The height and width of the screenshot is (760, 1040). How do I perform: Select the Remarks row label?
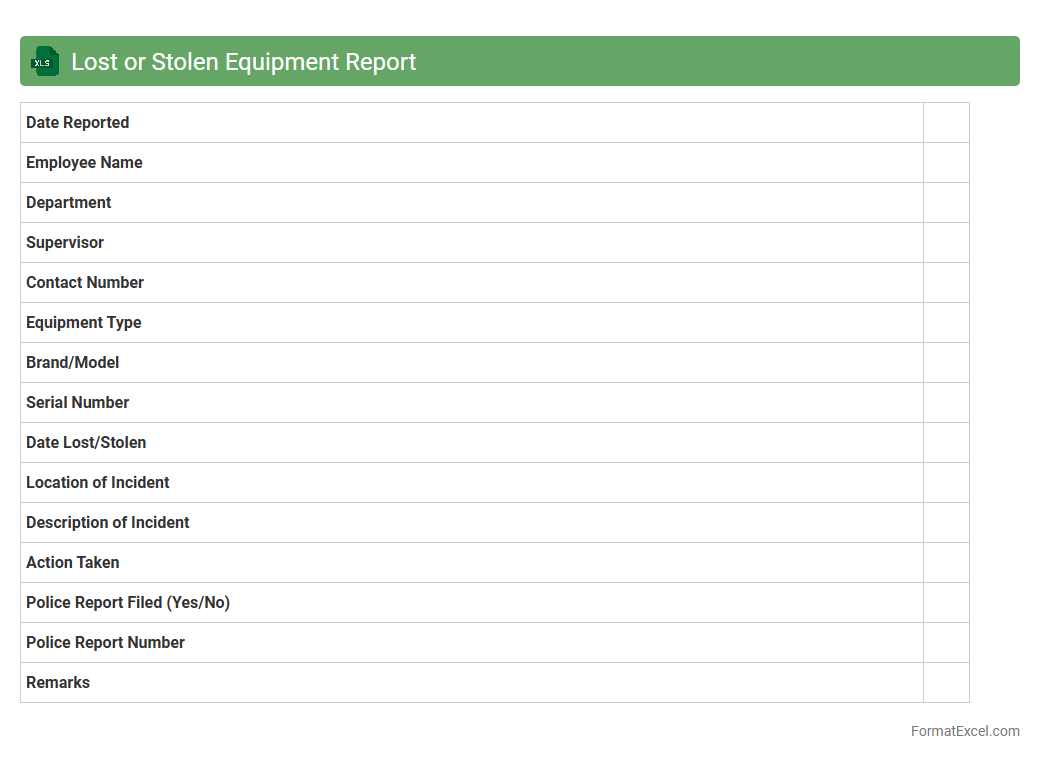58,683
